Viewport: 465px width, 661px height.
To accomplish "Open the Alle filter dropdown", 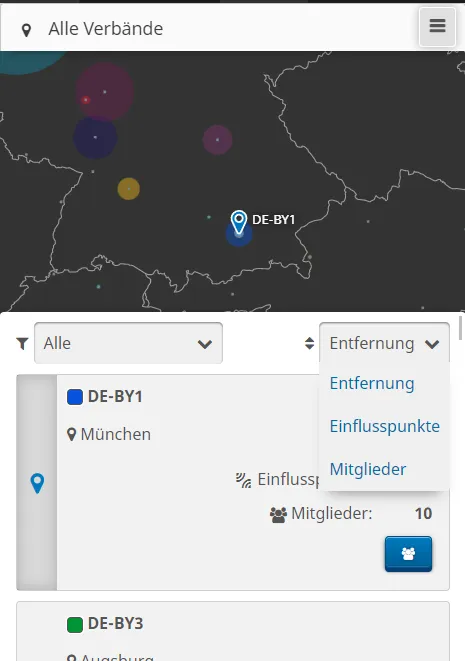I will point(128,343).
